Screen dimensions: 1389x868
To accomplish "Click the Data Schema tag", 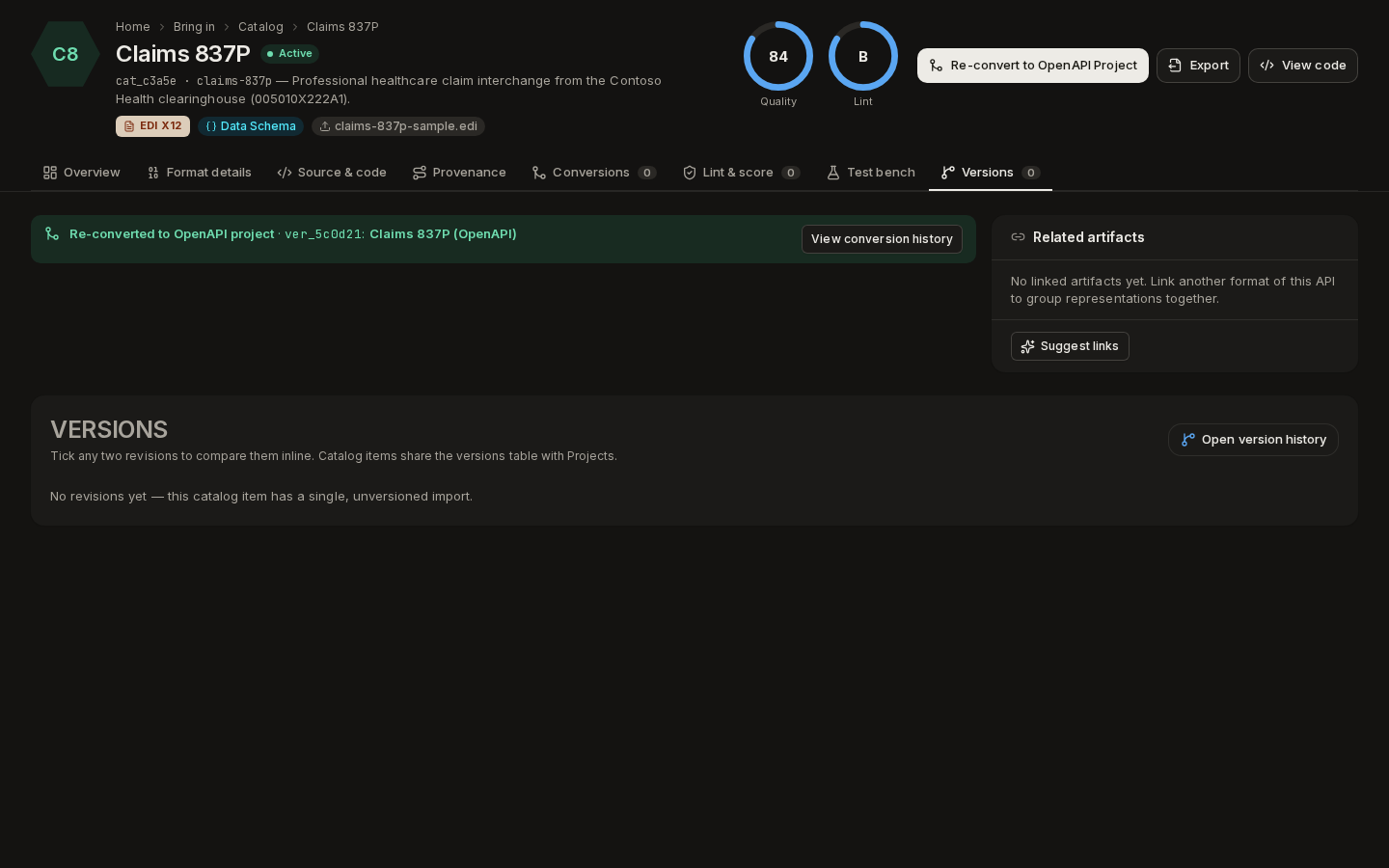I will click(251, 126).
